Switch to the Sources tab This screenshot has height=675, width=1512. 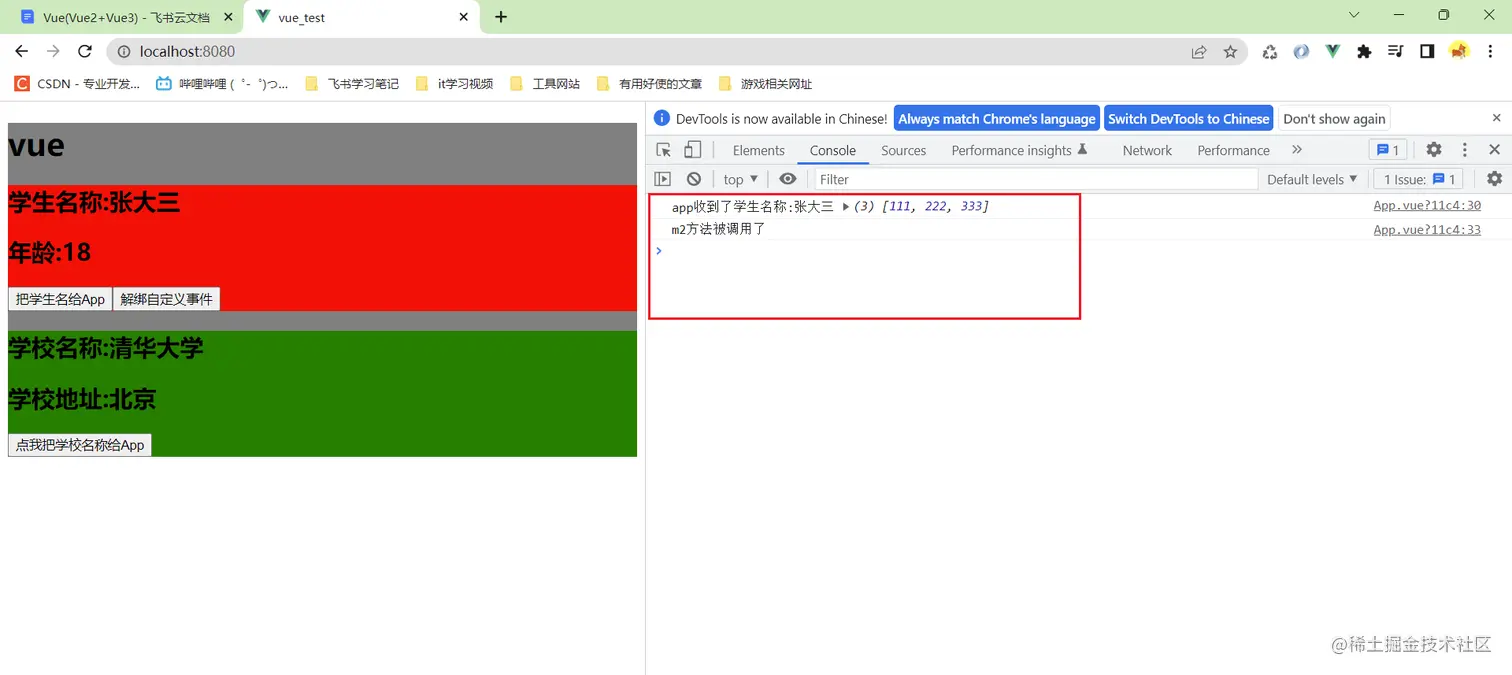tap(904, 150)
